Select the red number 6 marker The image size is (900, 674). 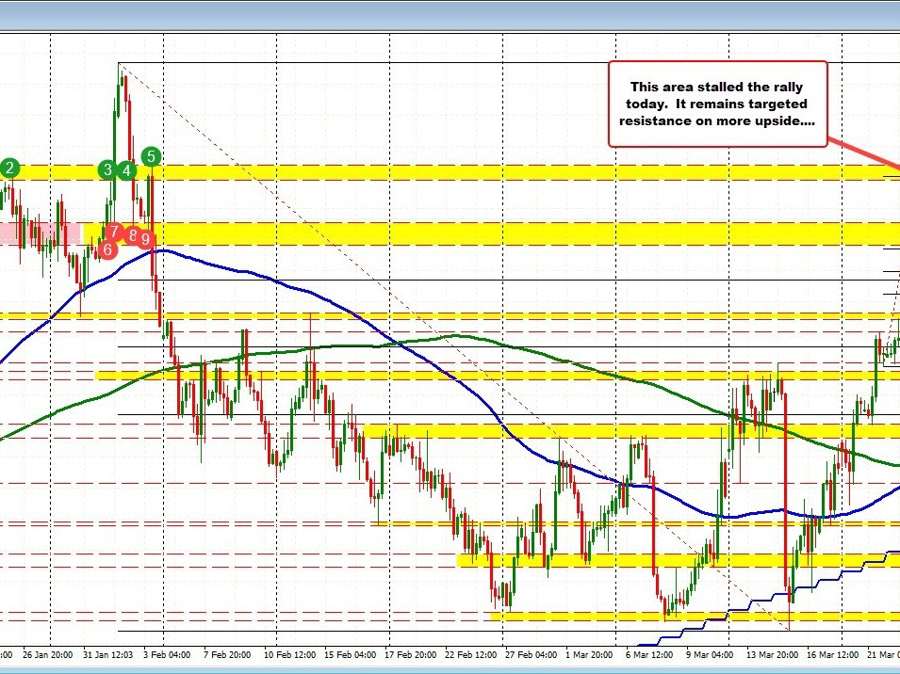105,247
